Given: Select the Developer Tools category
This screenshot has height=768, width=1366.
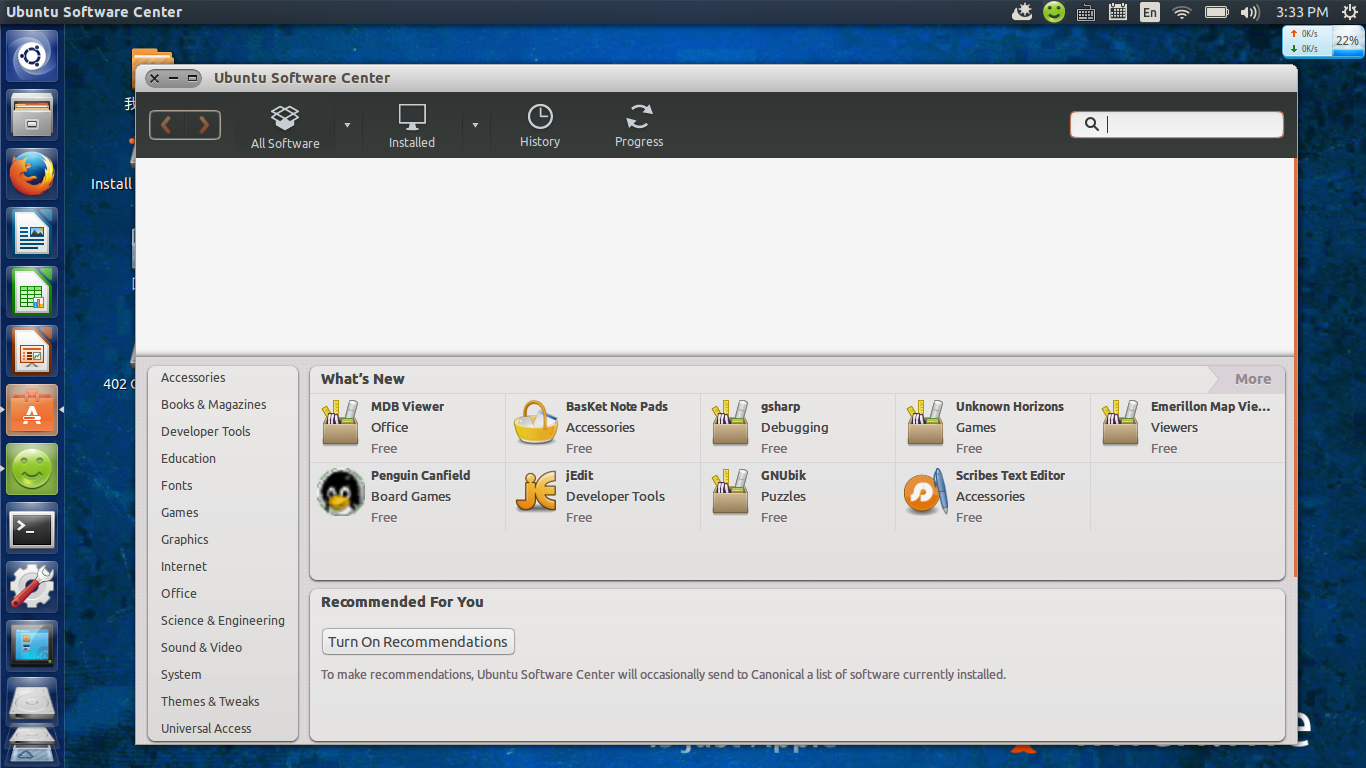Looking at the screenshot, I should 205,432.
